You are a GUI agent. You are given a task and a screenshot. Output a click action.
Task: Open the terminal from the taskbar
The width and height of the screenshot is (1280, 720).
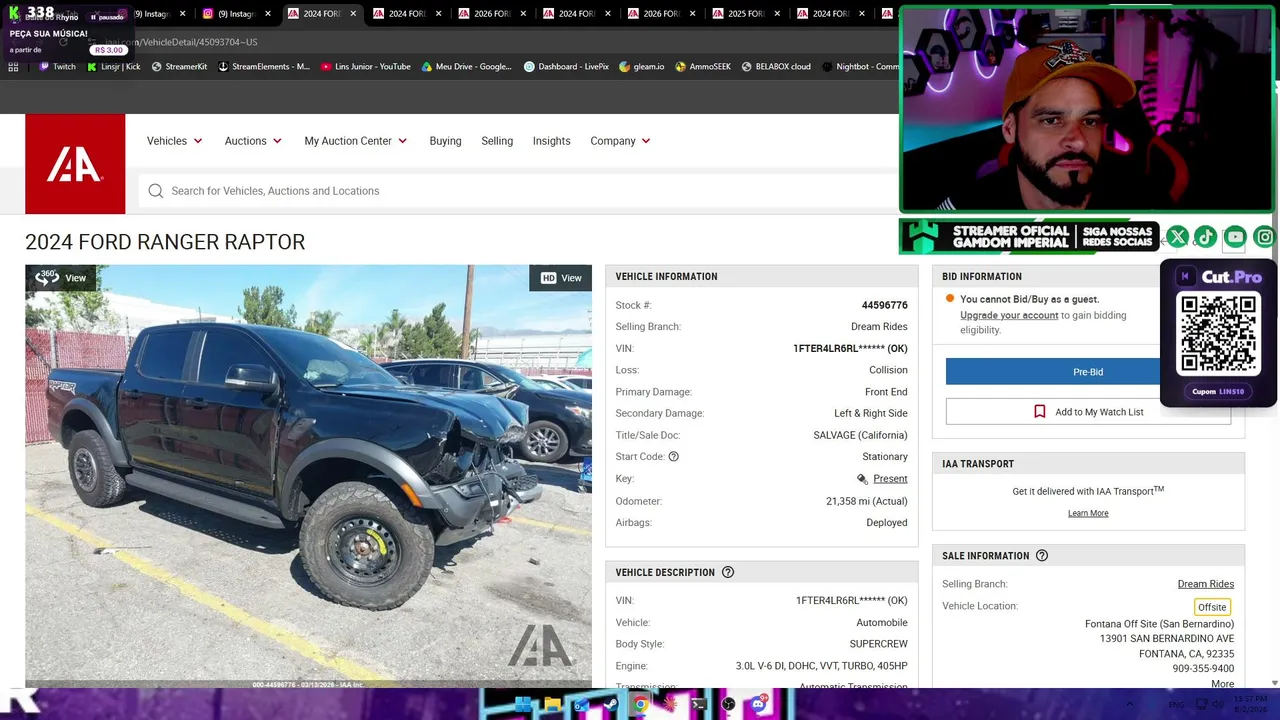click(x=699, y=705)
